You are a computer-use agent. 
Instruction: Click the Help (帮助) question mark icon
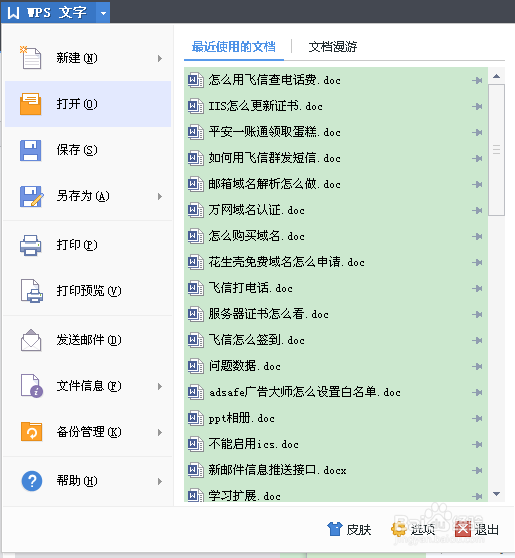coord(32,481)
